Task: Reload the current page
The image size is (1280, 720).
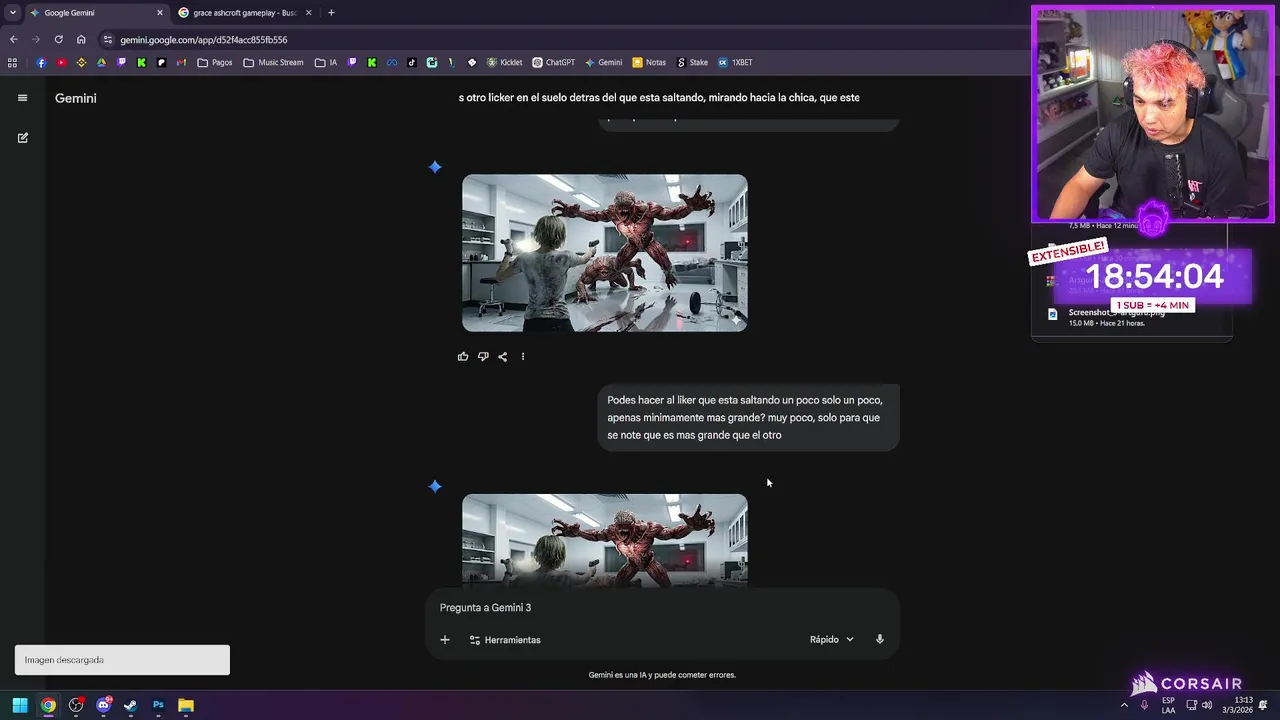Action: (59, 40)
